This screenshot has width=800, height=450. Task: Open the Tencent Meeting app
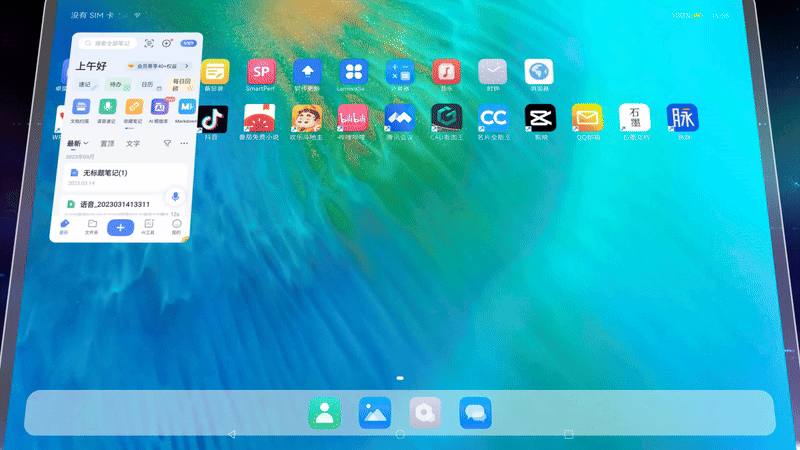[400, 118]
